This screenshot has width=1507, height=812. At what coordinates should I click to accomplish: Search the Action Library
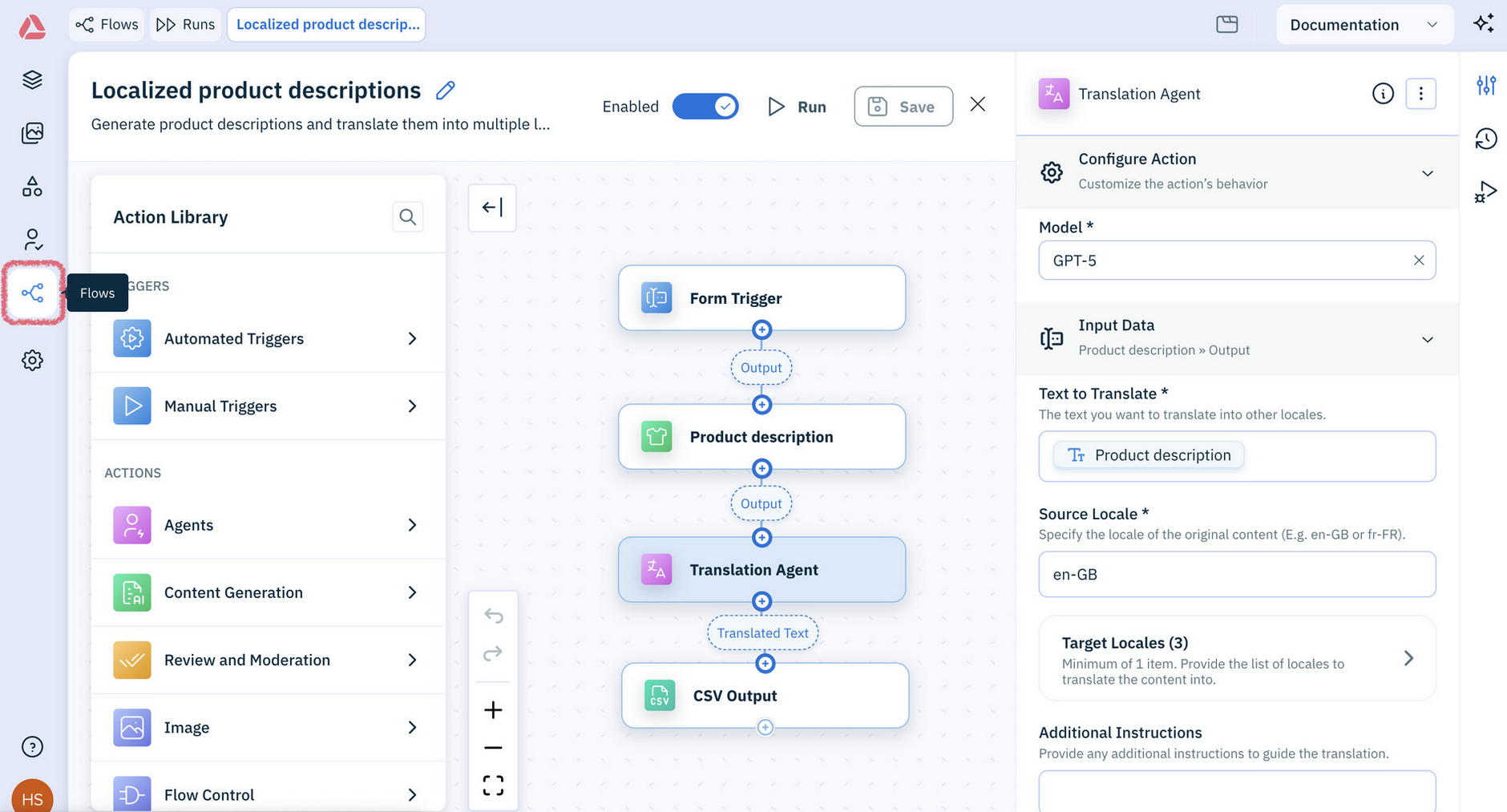tap(407, 216)
